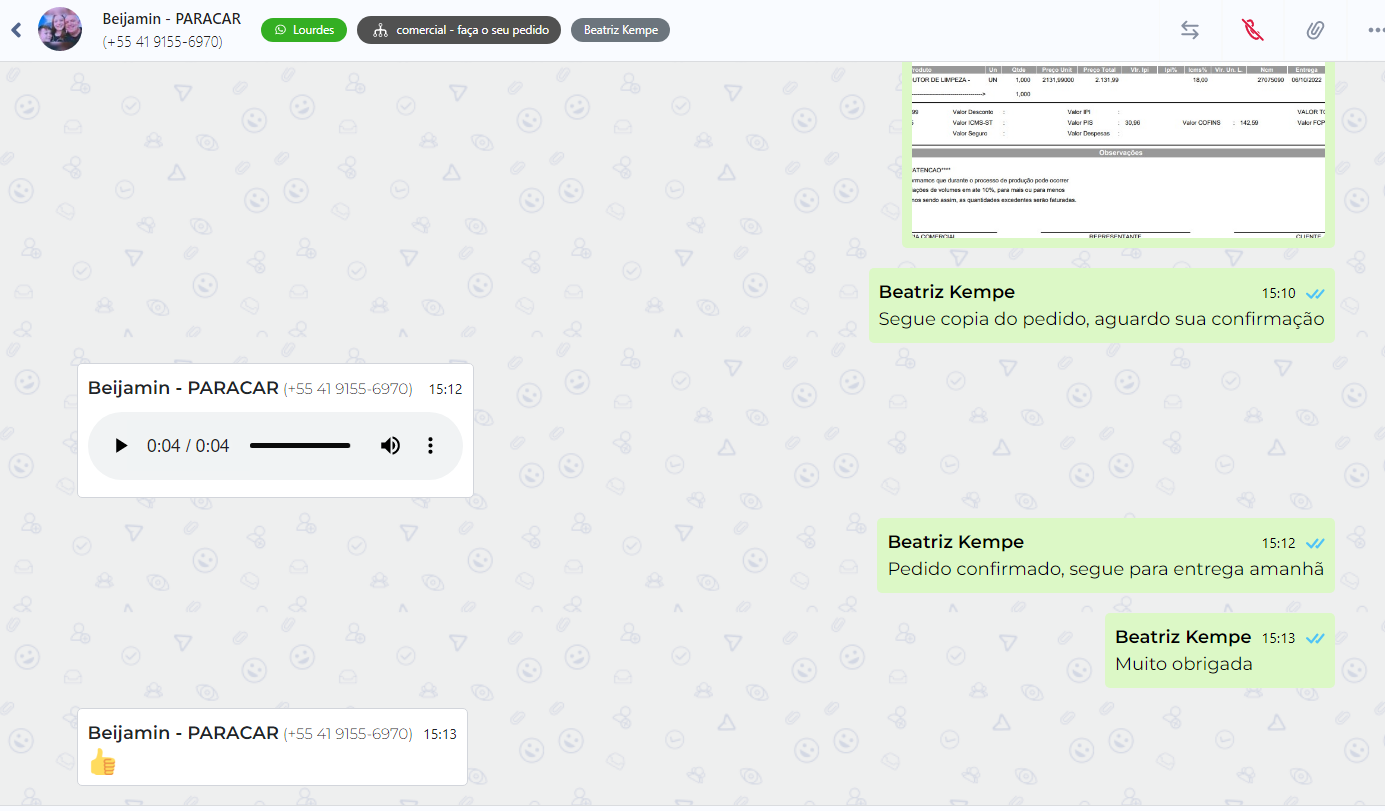Select the 'comercial - faça o seu pedido' tag

(x=459, y=30)
